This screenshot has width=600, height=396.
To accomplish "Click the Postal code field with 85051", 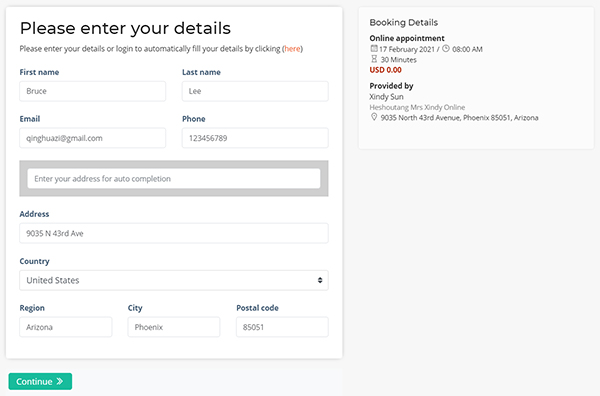I will 282,327.
